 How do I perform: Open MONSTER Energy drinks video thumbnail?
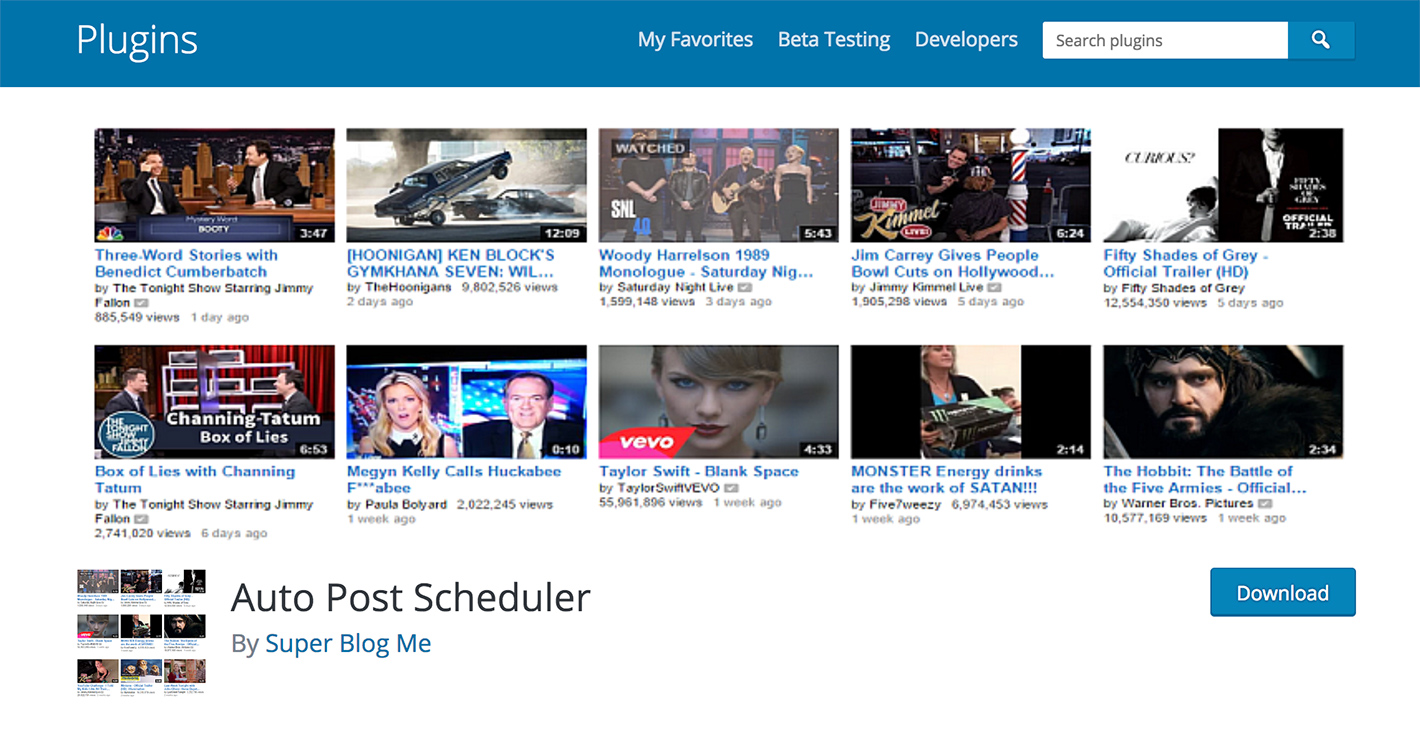970,402
